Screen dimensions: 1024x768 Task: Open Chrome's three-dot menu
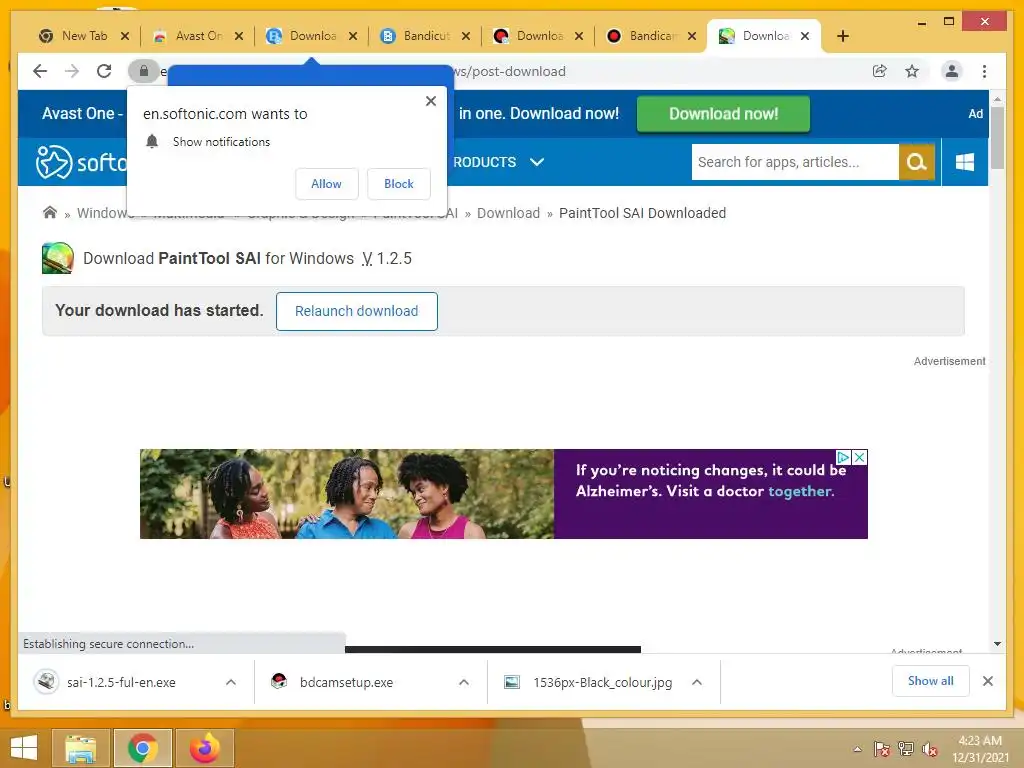(984, 71)
